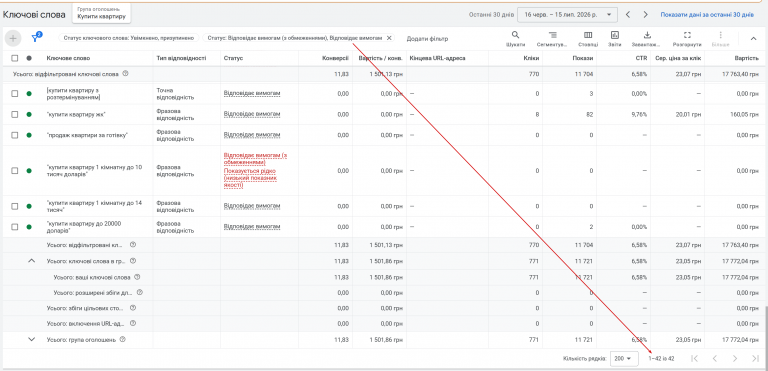
Task: Open the date range dropdown 16 черв. – 15 лип.
Action: 567,15
